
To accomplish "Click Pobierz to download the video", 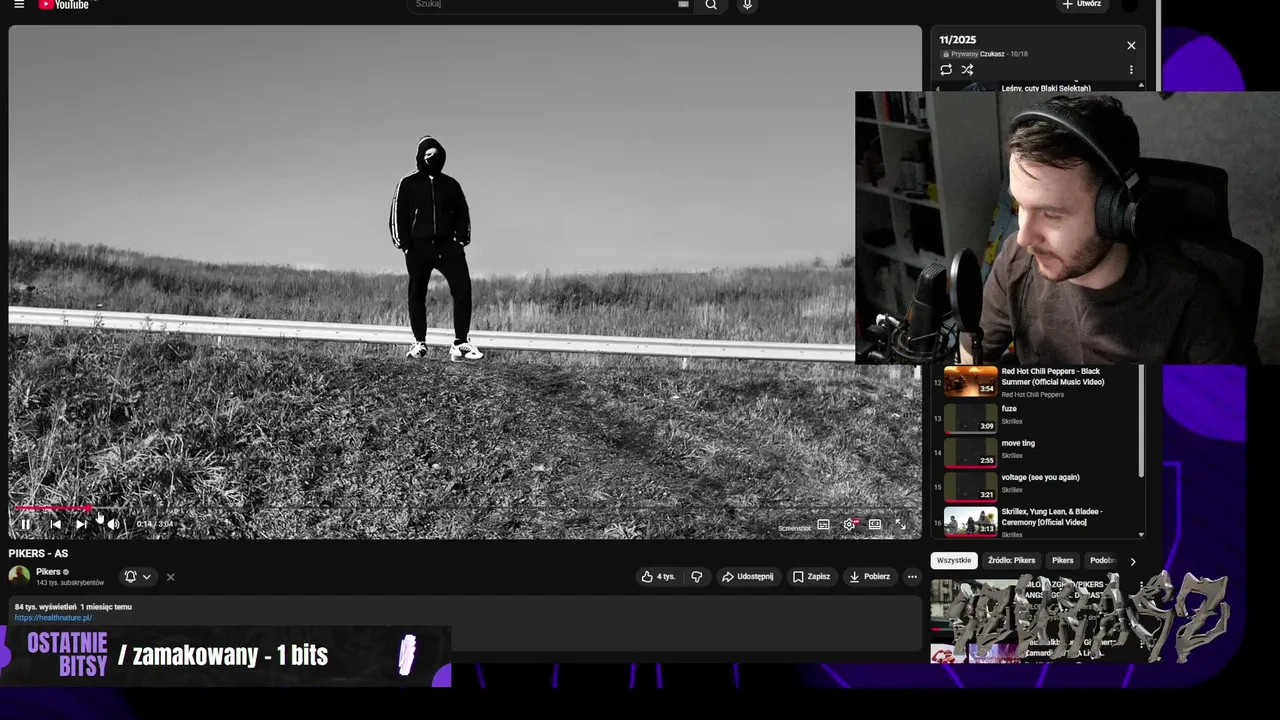I will (869, 577).
